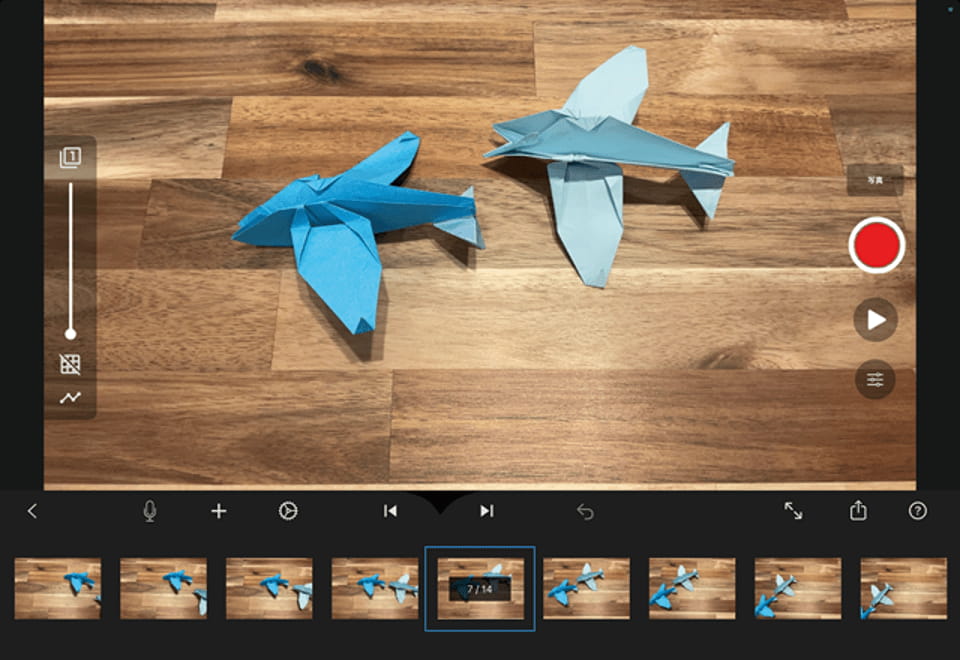Play the stop motion animation
The width and height of the screenshot is (960, 660).
(875, 320)
